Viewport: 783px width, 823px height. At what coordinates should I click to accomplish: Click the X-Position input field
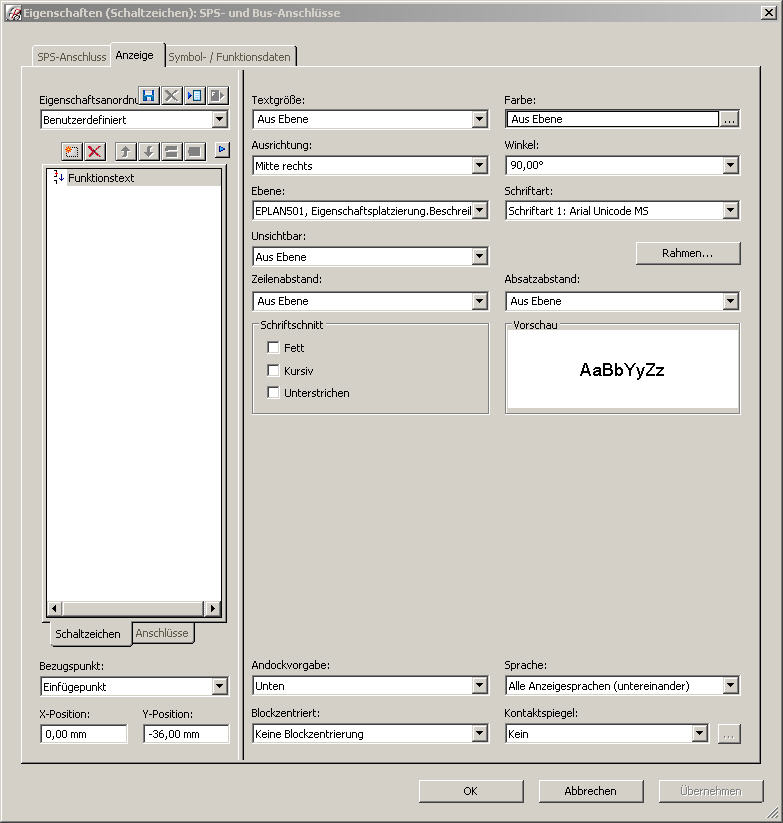pyautogui.click(x=83, y=734)
